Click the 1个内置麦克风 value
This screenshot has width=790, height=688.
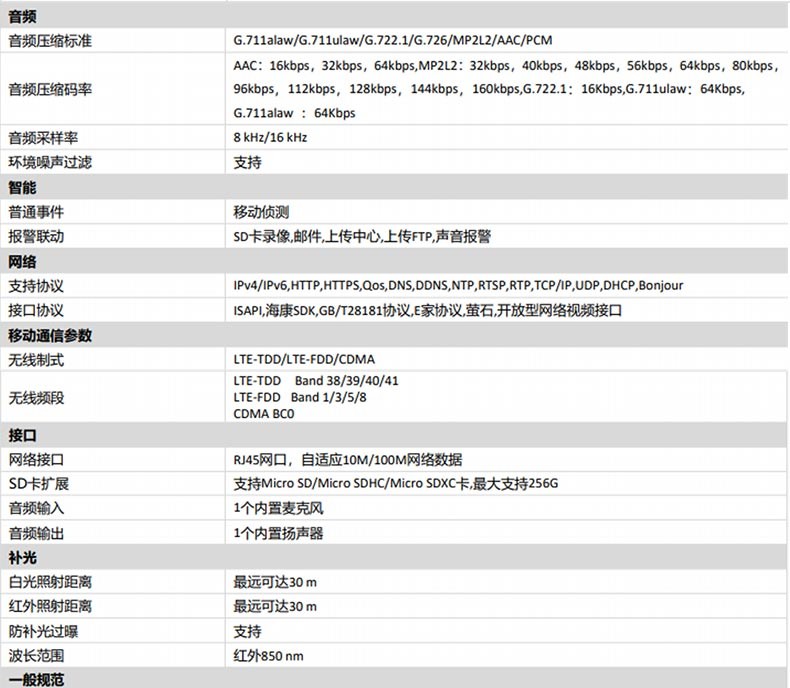click(x=278, y=508)
